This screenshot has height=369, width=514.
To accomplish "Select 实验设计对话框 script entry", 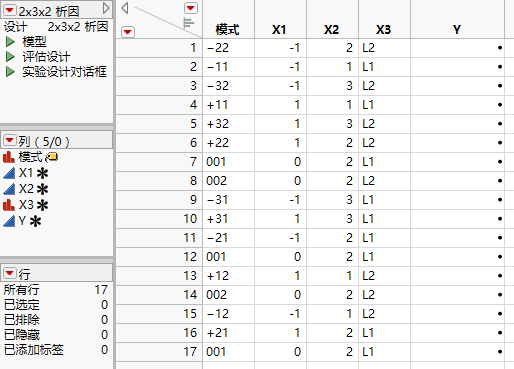I will [64, 72].
